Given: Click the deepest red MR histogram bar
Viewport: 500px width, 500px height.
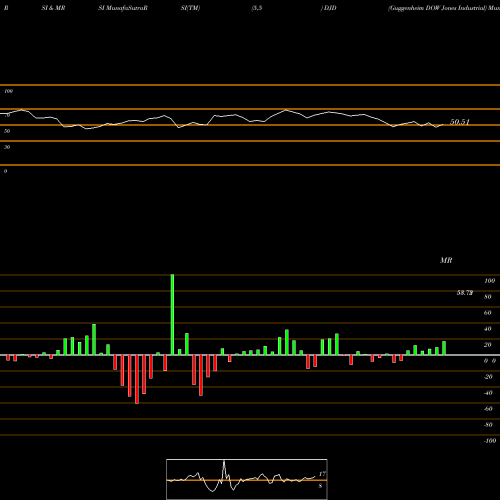Looking at the screenshot, I should (x=137, y=379).
